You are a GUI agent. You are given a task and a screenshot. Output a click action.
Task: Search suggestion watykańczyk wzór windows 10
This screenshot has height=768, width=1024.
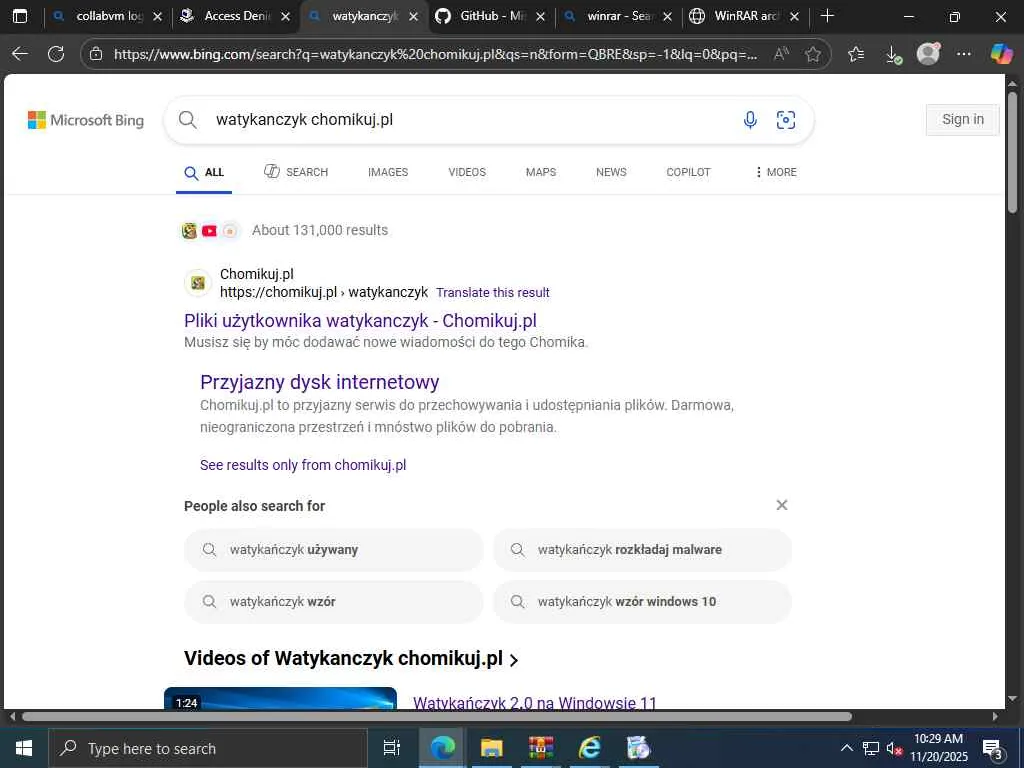[x=642, y=601]
